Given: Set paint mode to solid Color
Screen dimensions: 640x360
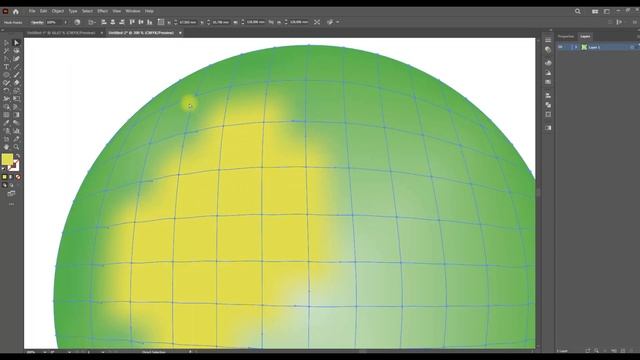Looking at the screenshot, I should point(4,177).
